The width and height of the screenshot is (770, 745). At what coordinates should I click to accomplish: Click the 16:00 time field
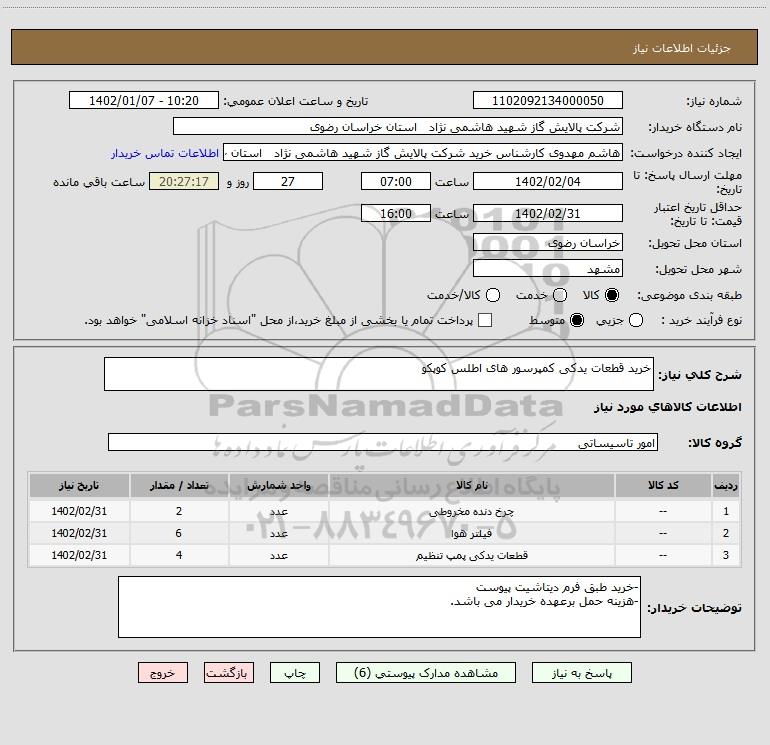click(x=396, y=213)
